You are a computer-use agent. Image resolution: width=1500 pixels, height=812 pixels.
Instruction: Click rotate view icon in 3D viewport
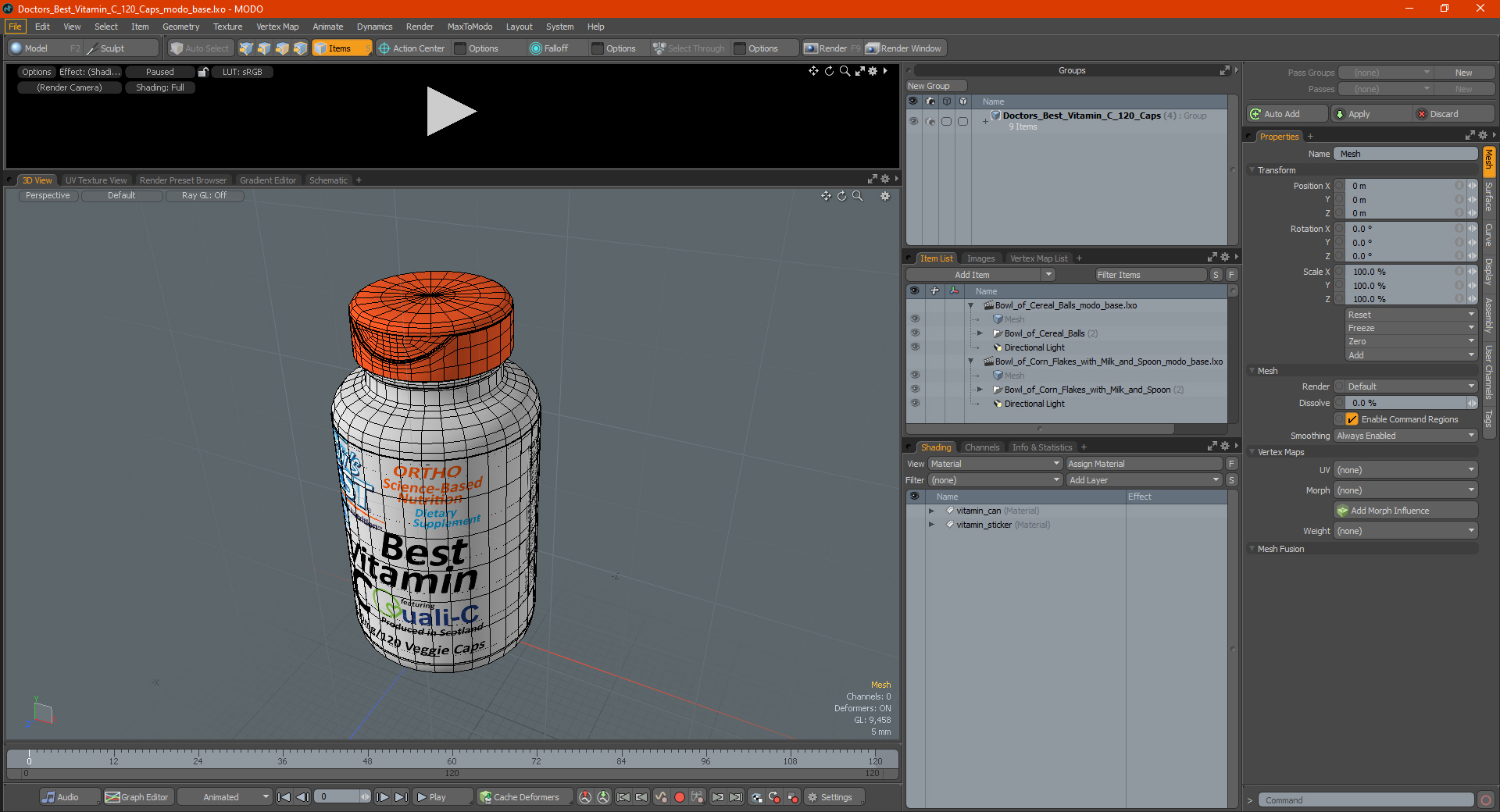tap(841, 196)
